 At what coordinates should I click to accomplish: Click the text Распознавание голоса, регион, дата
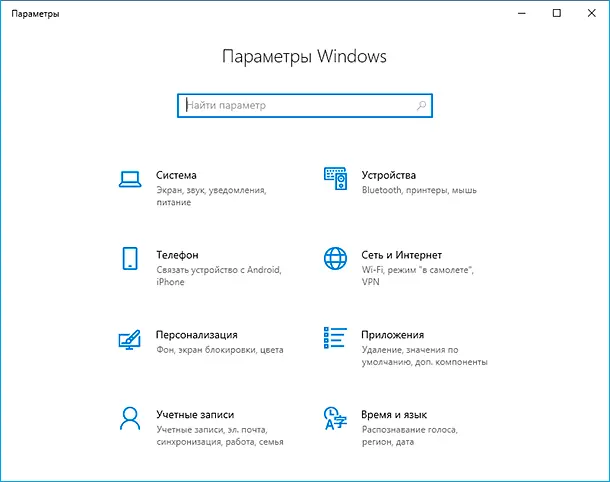click(410, 436)
